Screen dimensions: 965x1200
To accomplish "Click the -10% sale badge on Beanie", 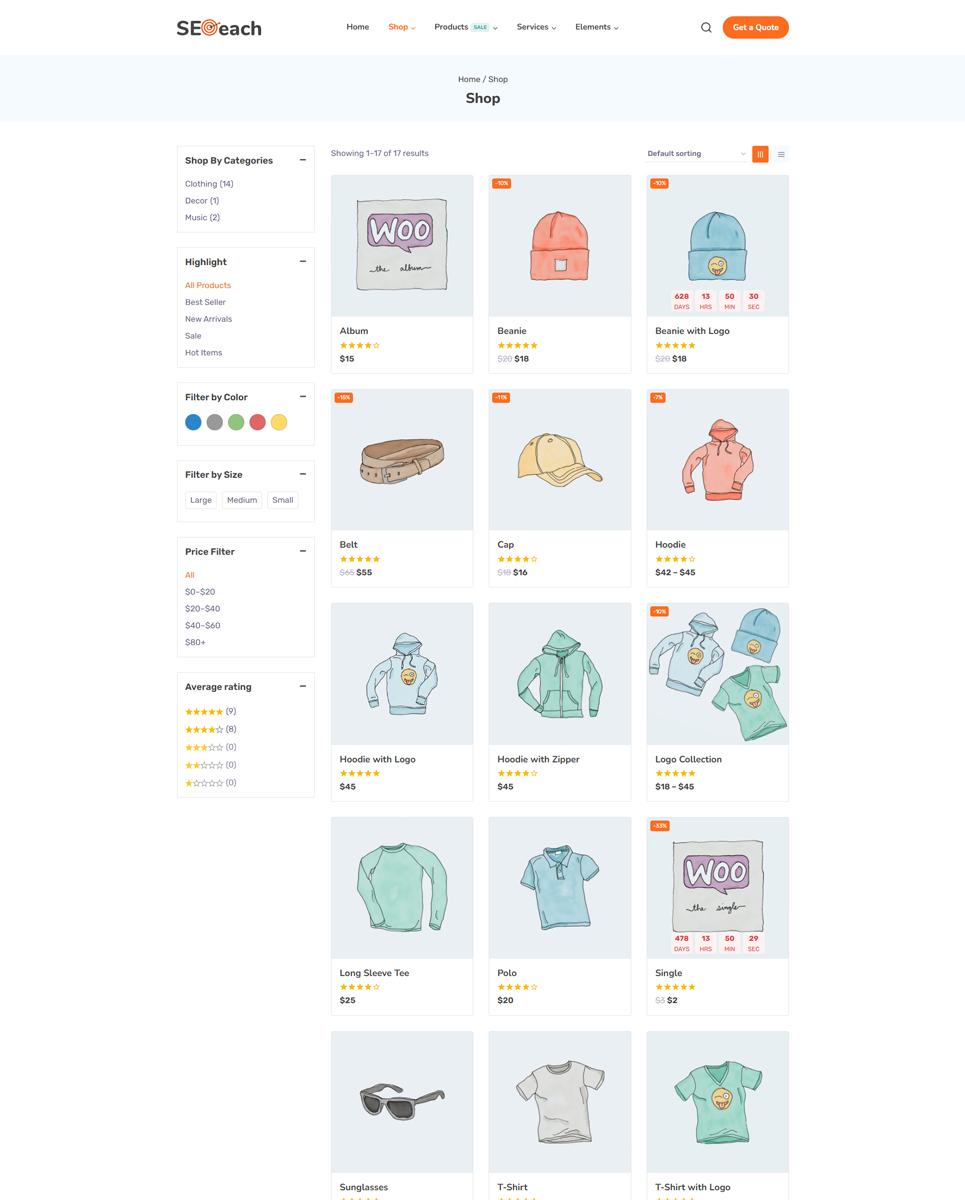I will [501, 183].
